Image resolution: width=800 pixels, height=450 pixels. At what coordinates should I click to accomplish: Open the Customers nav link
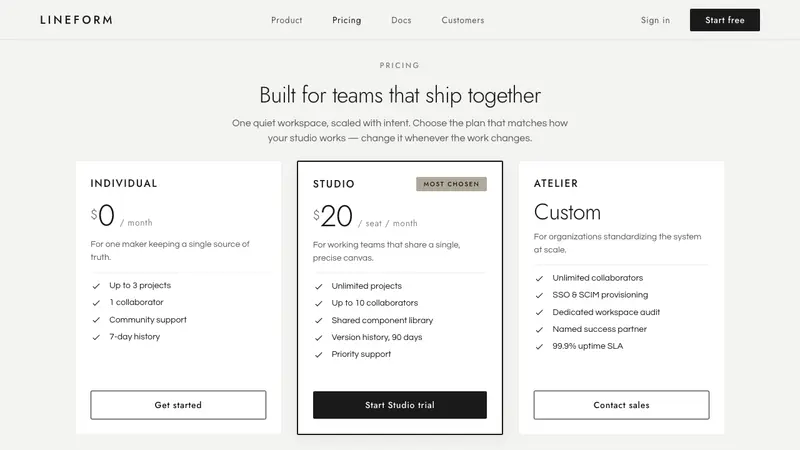(x=463, y=20)
